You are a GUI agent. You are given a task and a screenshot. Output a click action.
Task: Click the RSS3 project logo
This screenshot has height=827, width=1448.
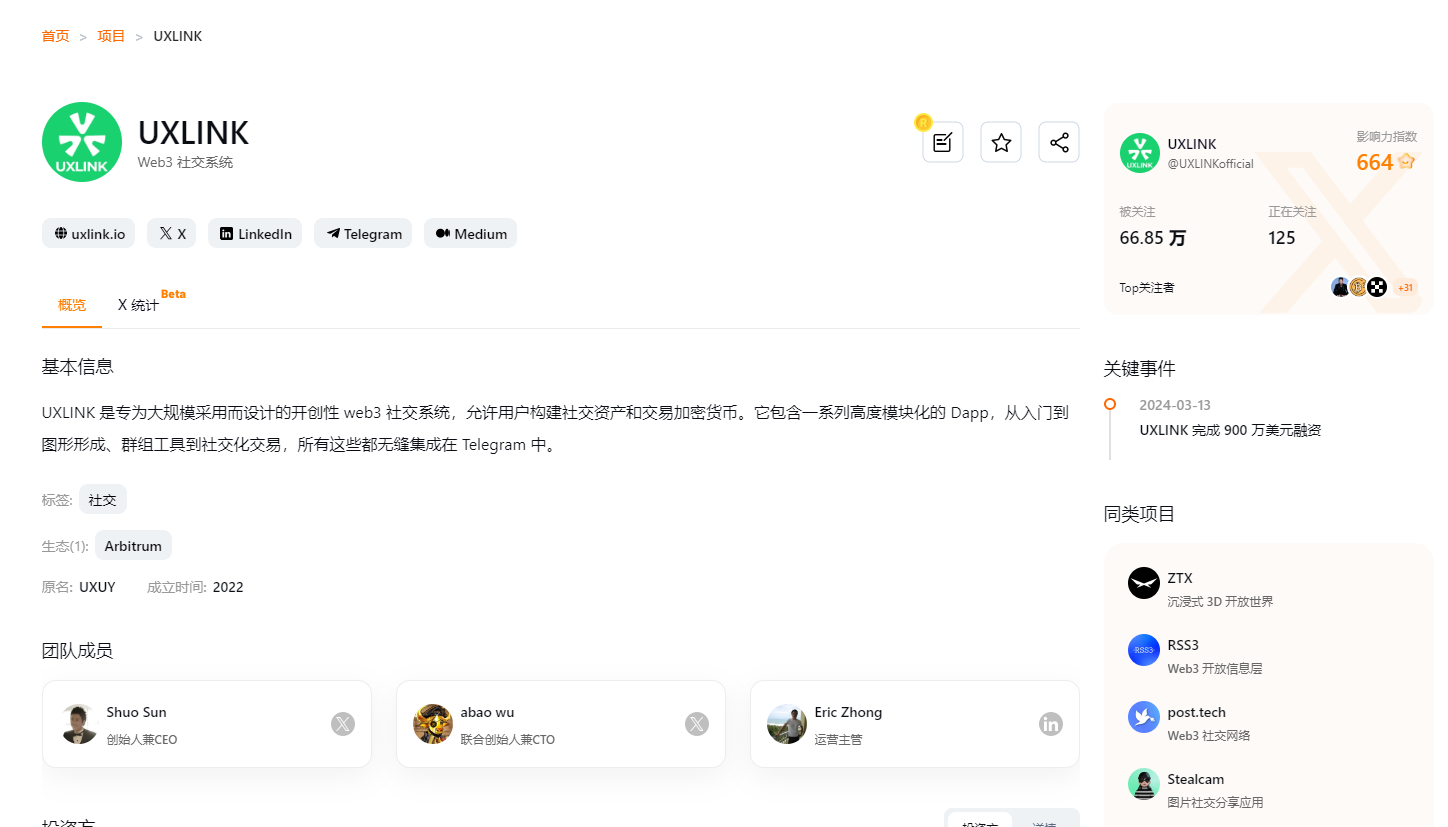point(1144,650)
